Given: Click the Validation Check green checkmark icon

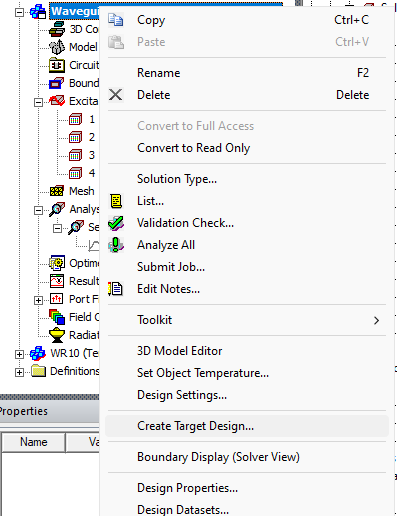Looking at the screenshot, I should pos(116,223).
